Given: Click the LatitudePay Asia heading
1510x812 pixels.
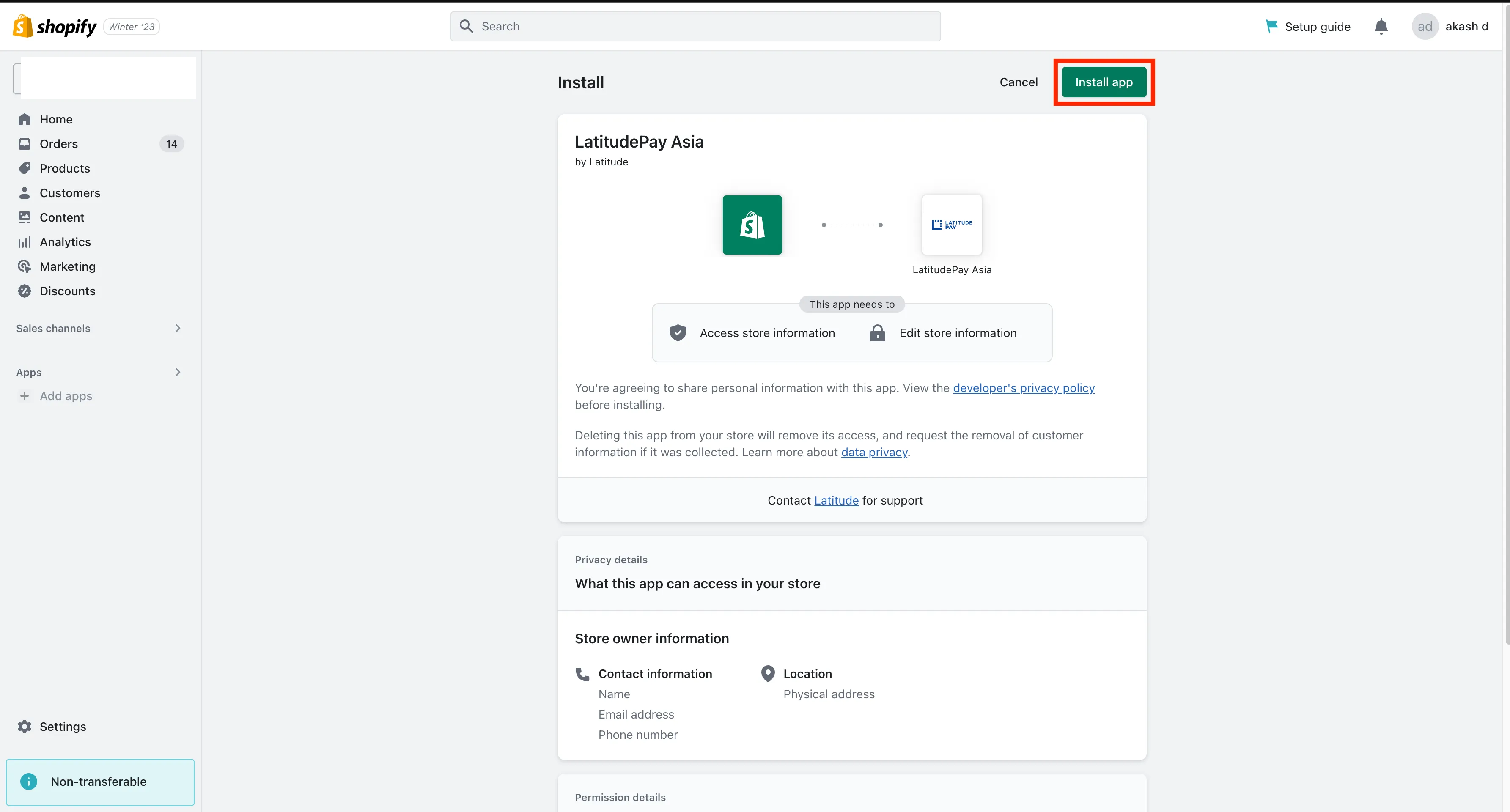Looking at the screenshot, I should [x=639, y=142].
